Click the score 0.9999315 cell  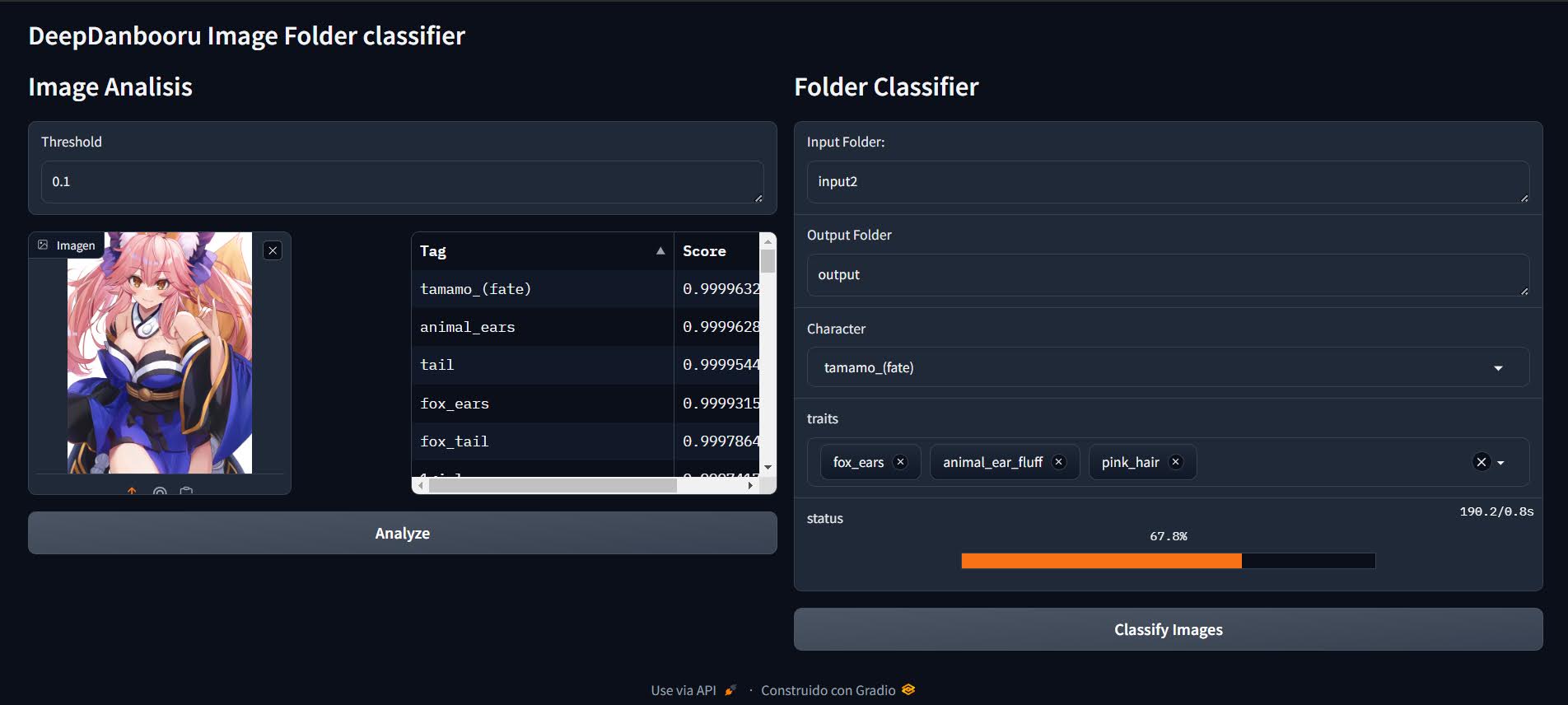(717, 404)
